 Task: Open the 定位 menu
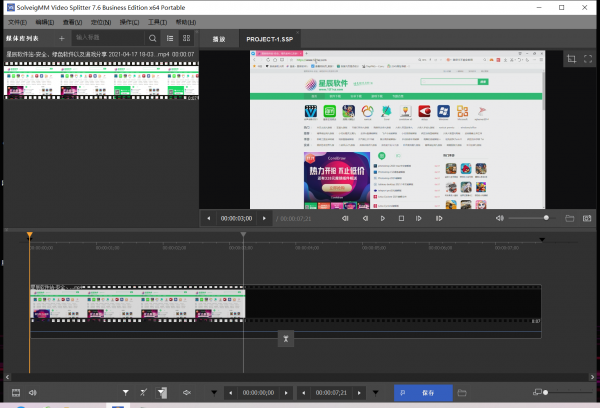point(101,22)
